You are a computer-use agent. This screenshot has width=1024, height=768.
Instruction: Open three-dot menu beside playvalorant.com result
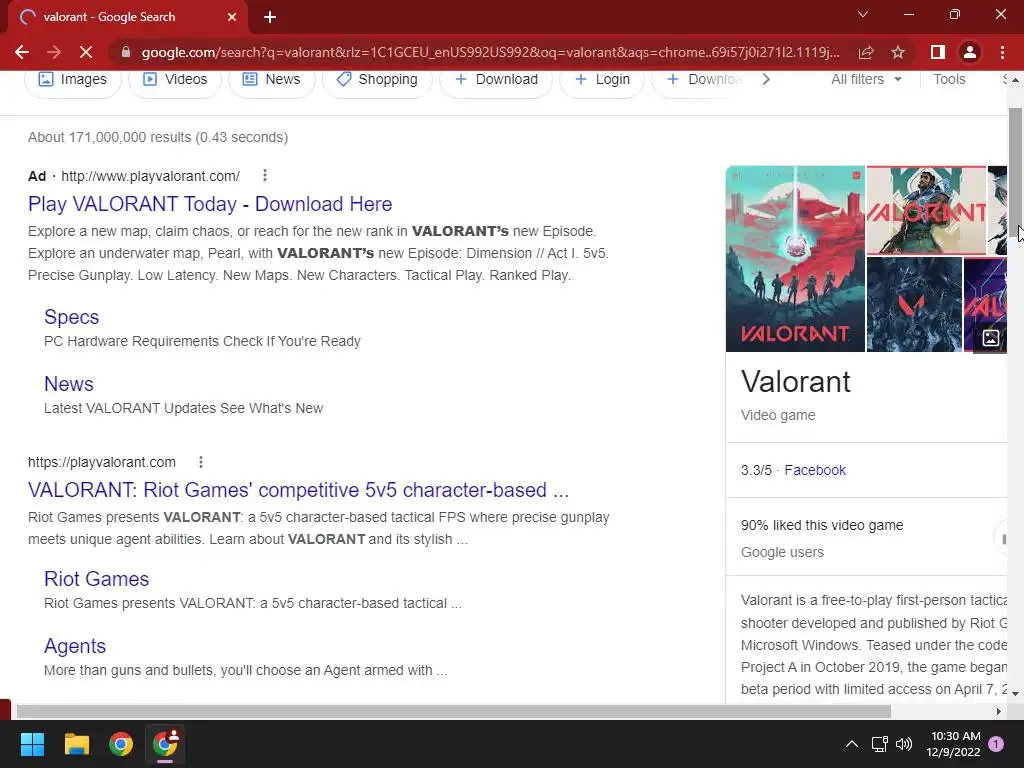[x=200, y=462]
